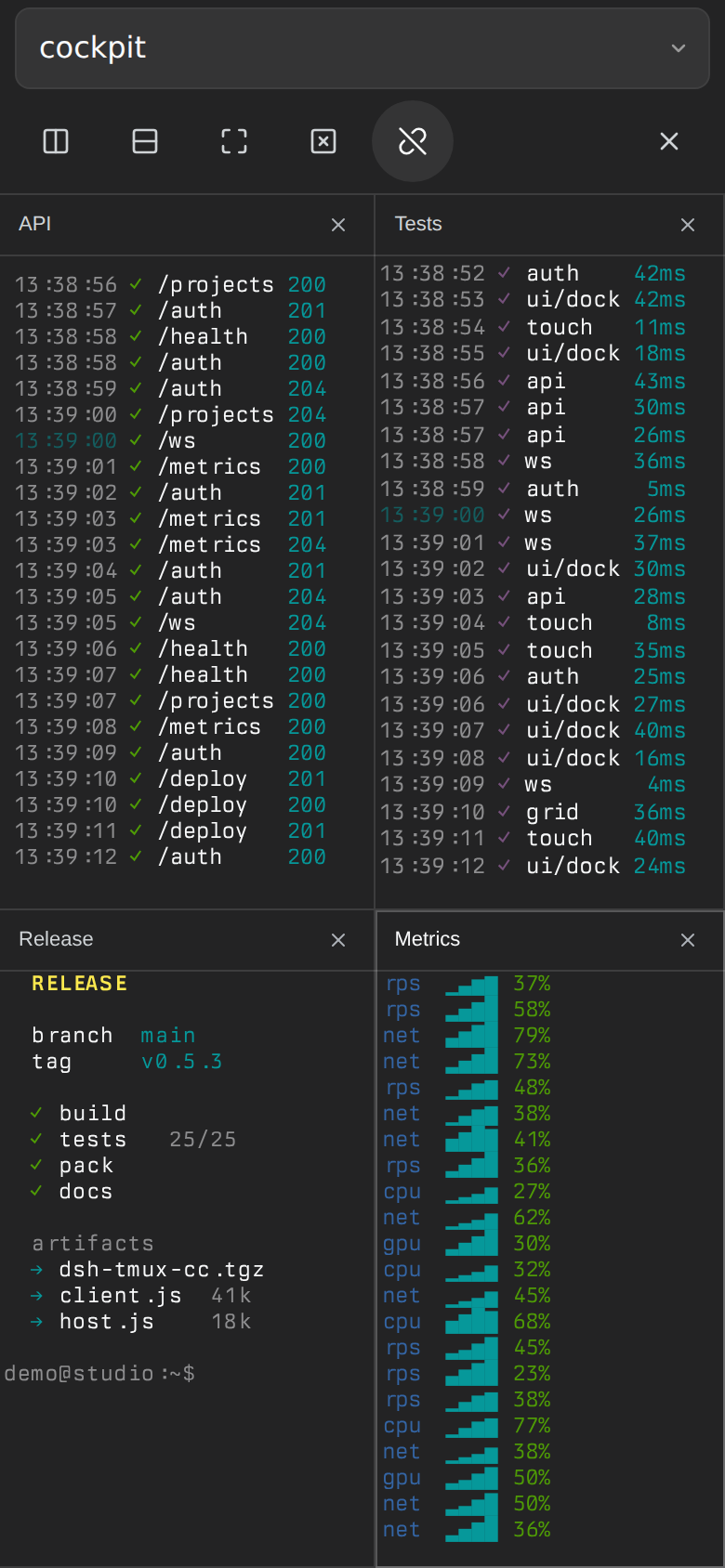This screenshot has height=1568, width=725.
Task: Click the sparkline bar for 'cpu 77%'
Action: [x=471, y=1426]
